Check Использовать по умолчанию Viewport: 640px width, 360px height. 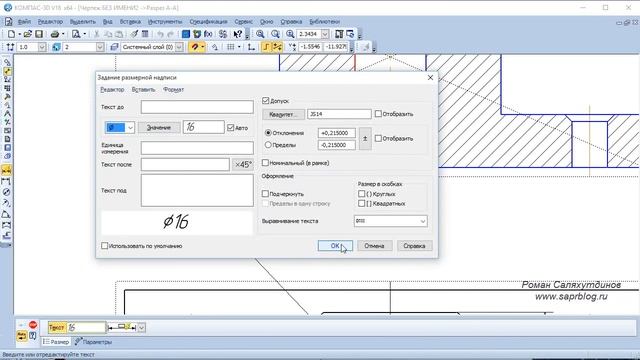(x=105, y=246)
